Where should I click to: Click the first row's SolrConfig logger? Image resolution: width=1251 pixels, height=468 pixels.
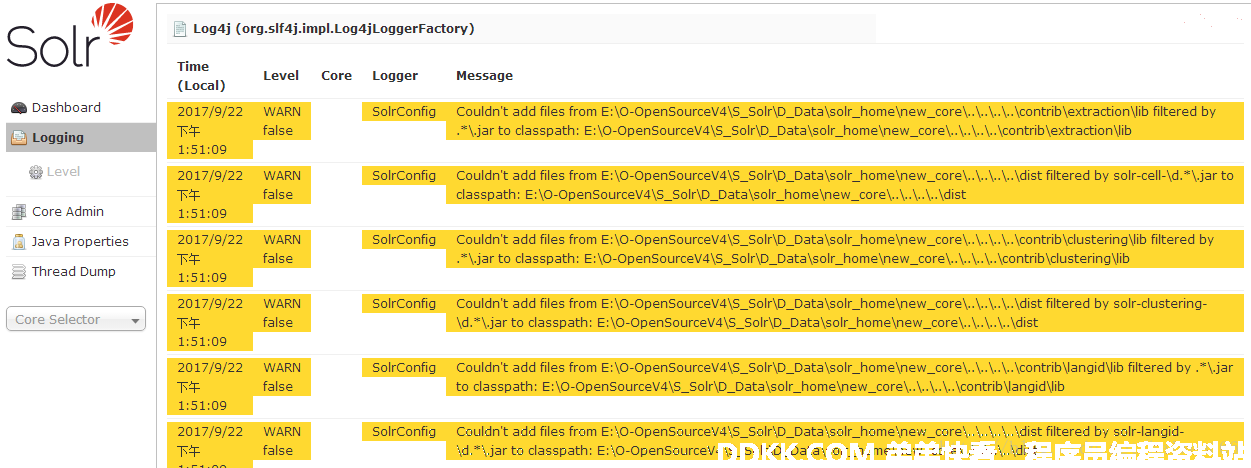click(403, 112)
